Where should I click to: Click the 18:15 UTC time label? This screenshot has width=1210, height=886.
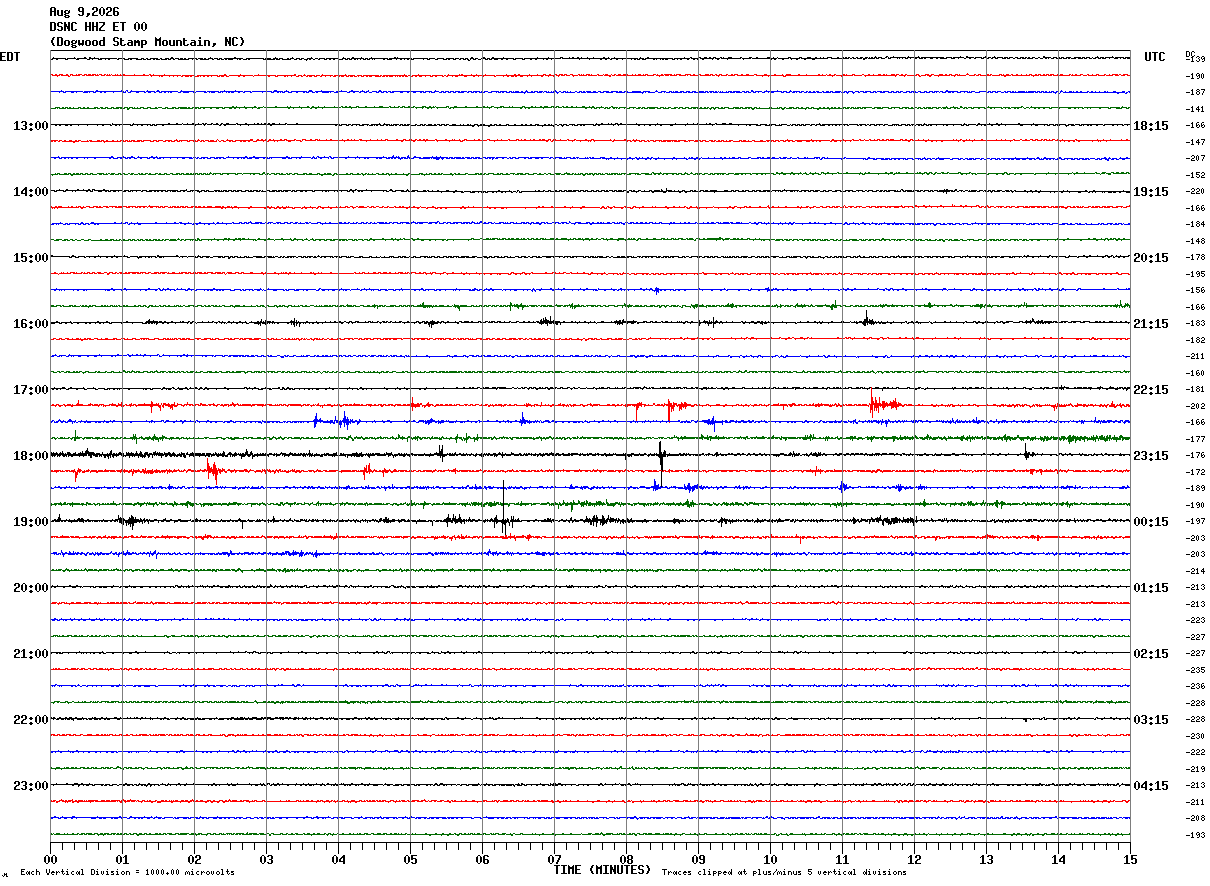coord(1151,126)
